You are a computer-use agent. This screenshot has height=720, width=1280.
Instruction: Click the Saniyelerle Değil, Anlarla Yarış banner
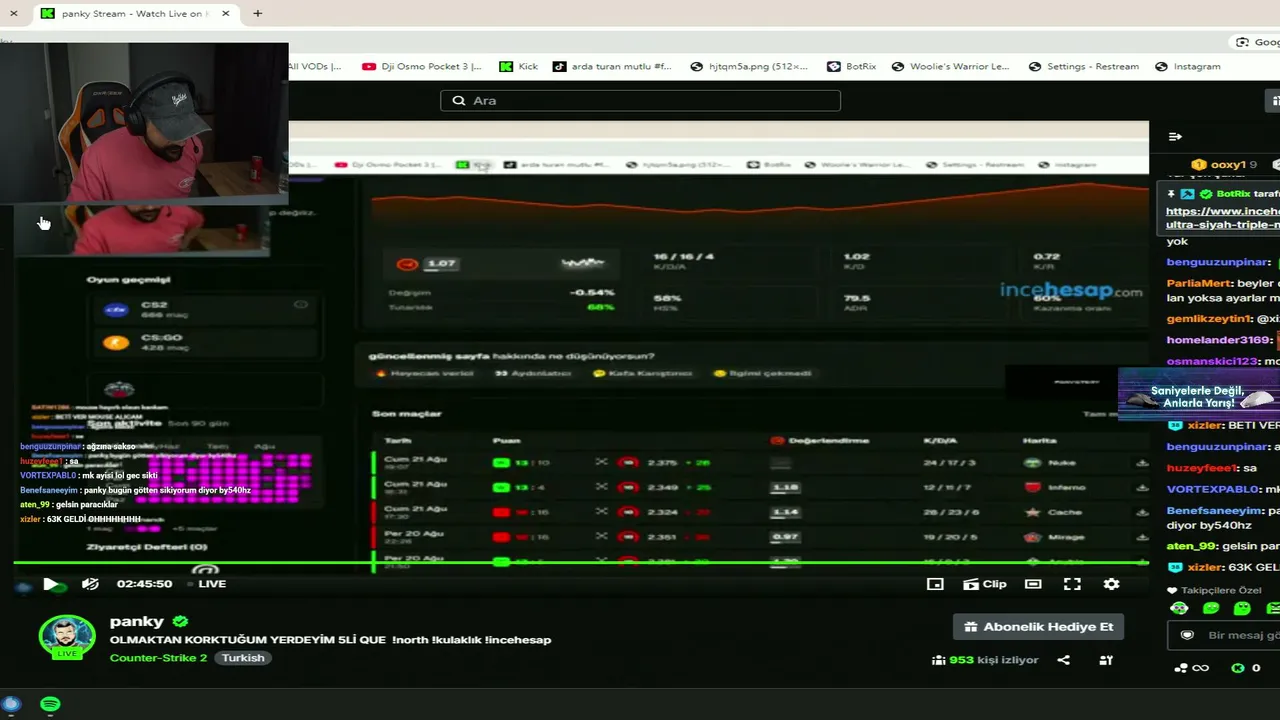[1199, 396]
